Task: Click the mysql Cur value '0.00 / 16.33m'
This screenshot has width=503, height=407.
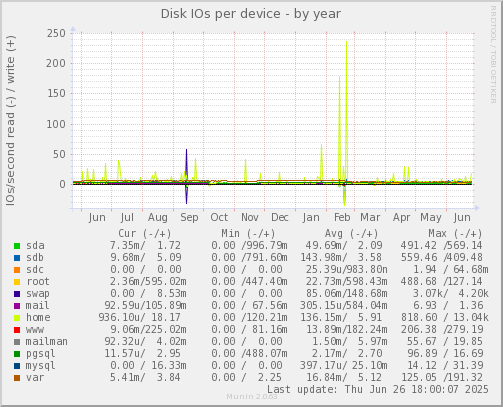Action: coord(148,366)
